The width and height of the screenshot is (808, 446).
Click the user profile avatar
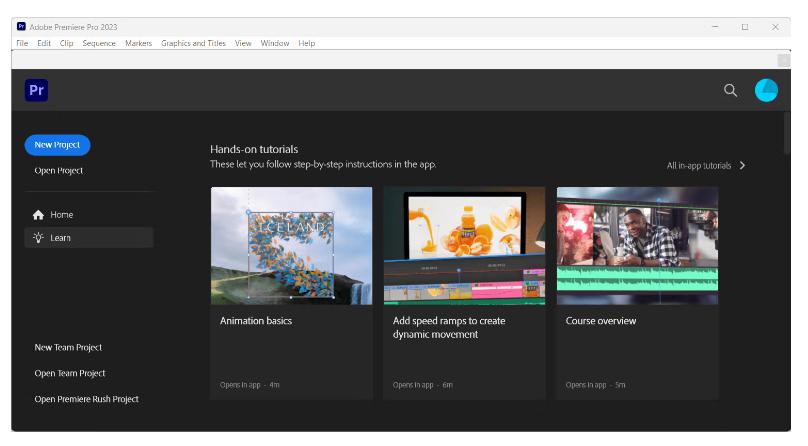tap(766, 91)
